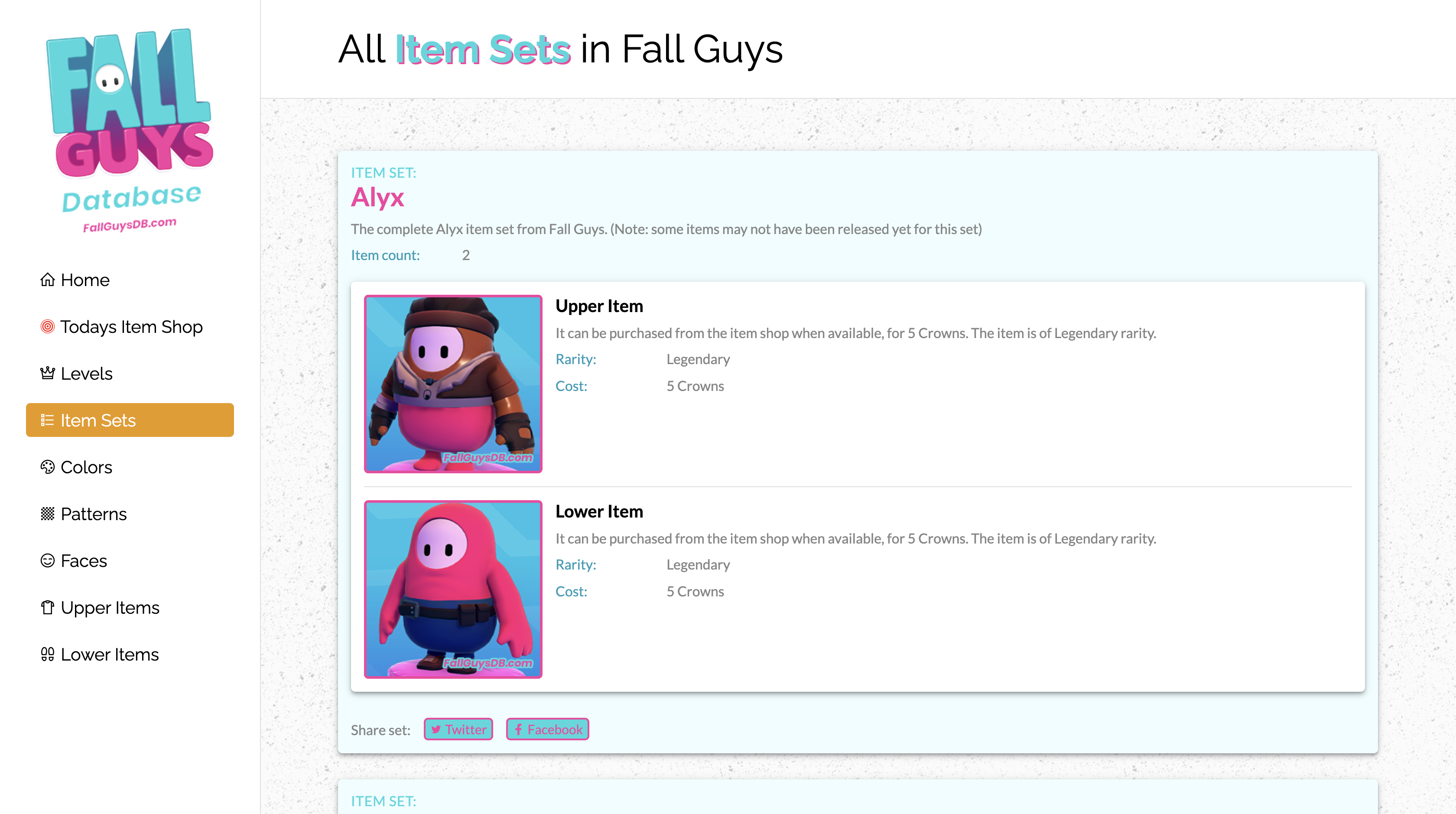This screenshot has width=1456, height=814.
Task: Click the Alyx item set title
Action: (377, 197)
